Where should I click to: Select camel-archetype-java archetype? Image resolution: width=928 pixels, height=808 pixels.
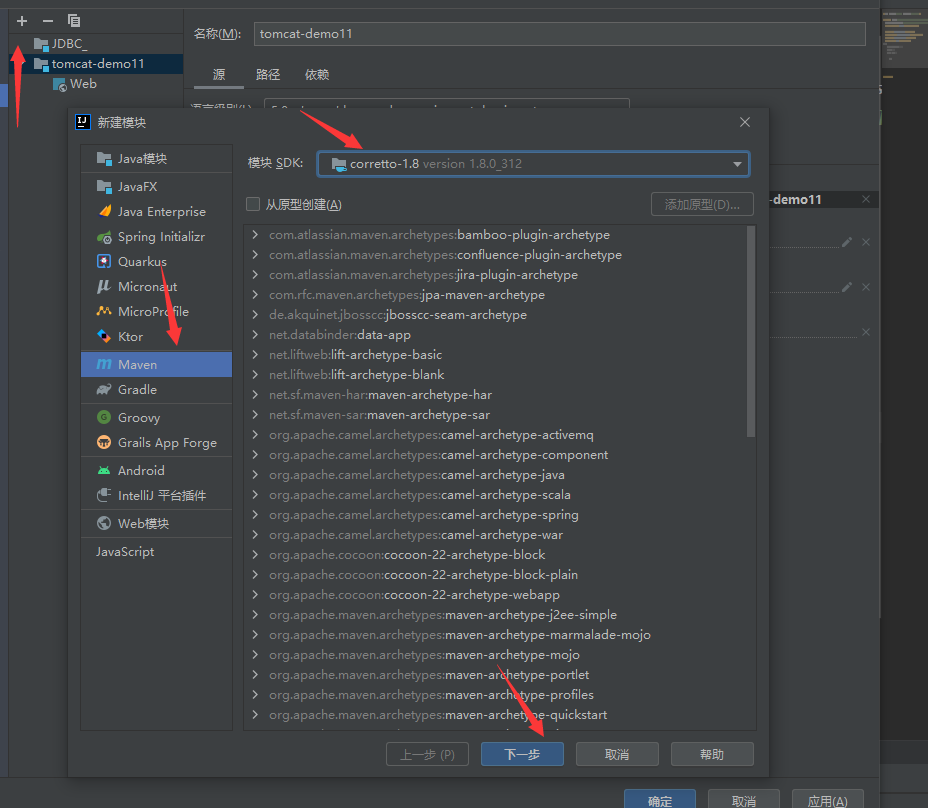(x=417, y=475)
